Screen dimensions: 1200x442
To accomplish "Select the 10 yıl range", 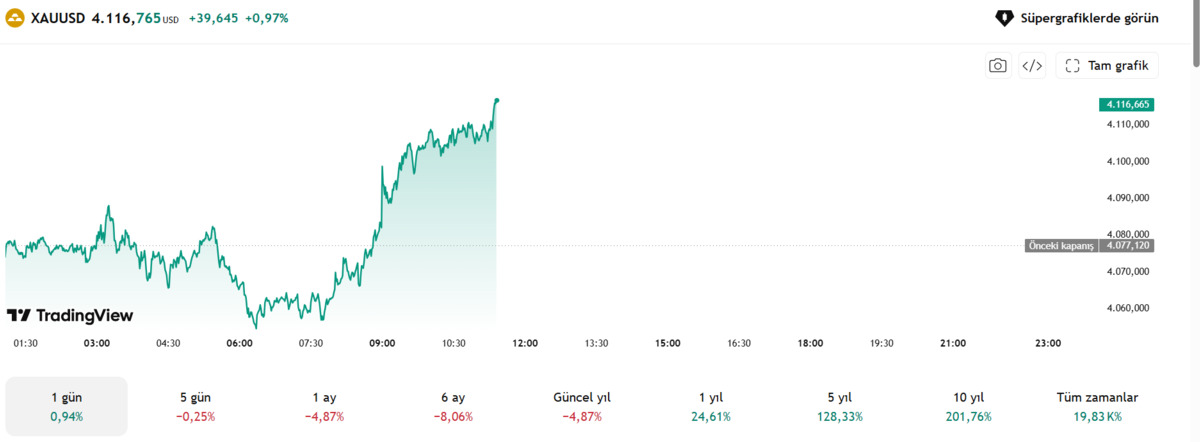I will click(969, 406).
